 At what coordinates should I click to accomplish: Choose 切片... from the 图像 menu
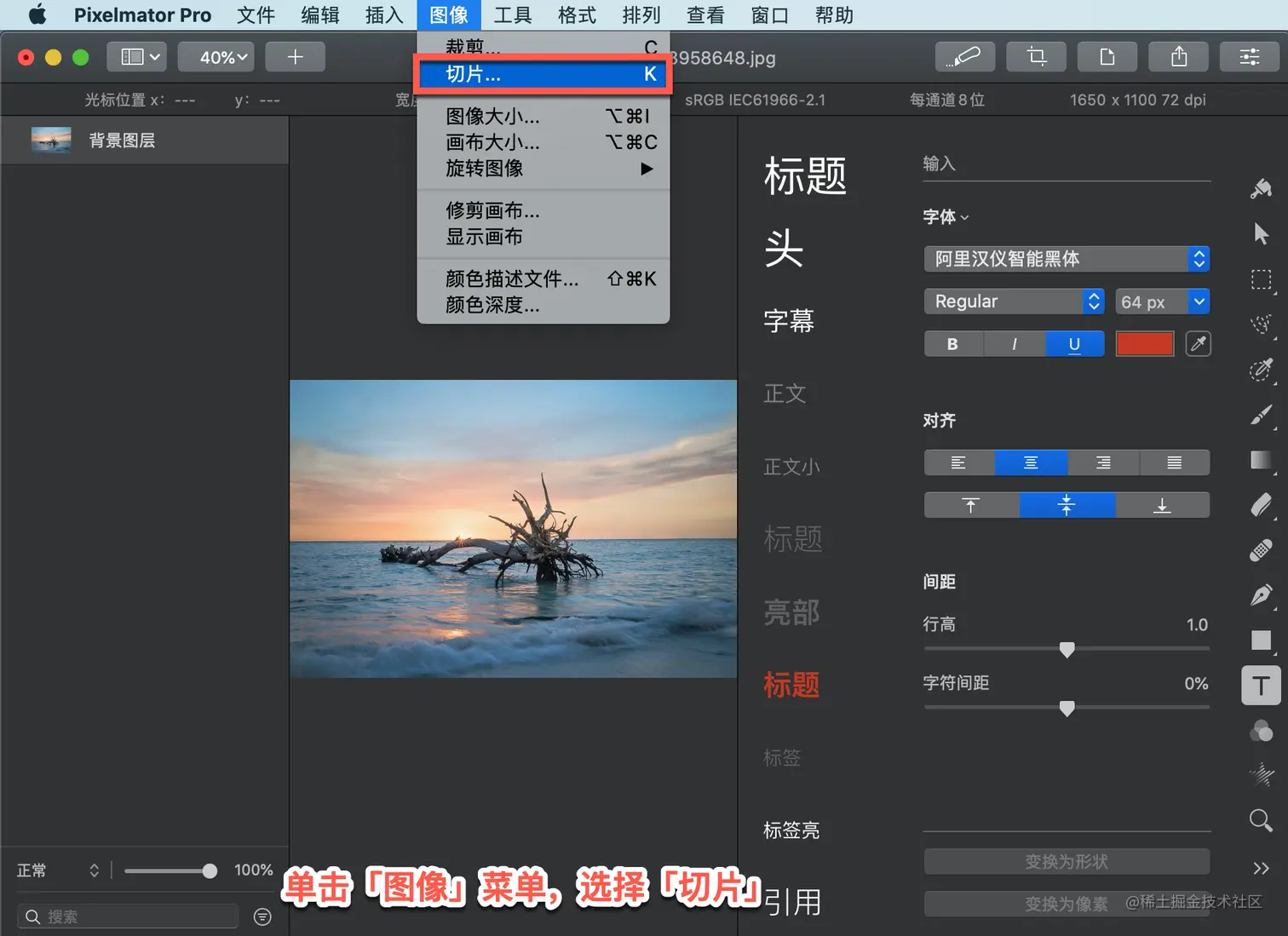pos(543,74)
